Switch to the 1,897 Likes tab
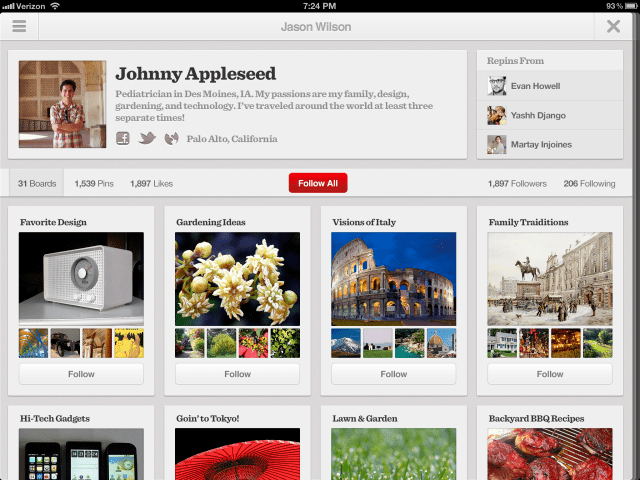 pyautogui.click(x=151, y=184)
